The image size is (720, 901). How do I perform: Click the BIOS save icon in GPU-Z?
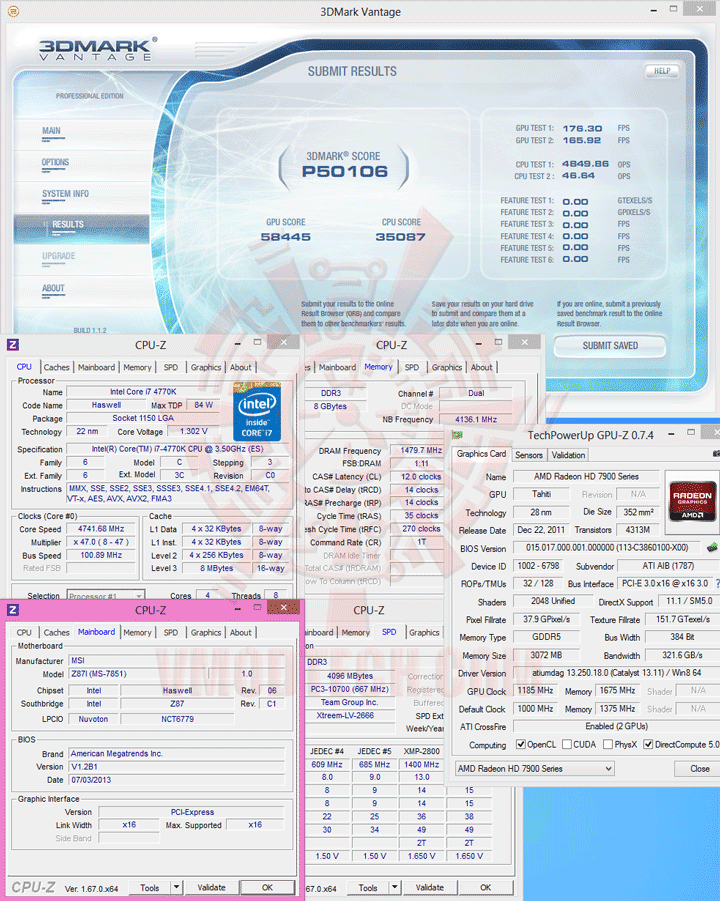click(x=712, y=548)
